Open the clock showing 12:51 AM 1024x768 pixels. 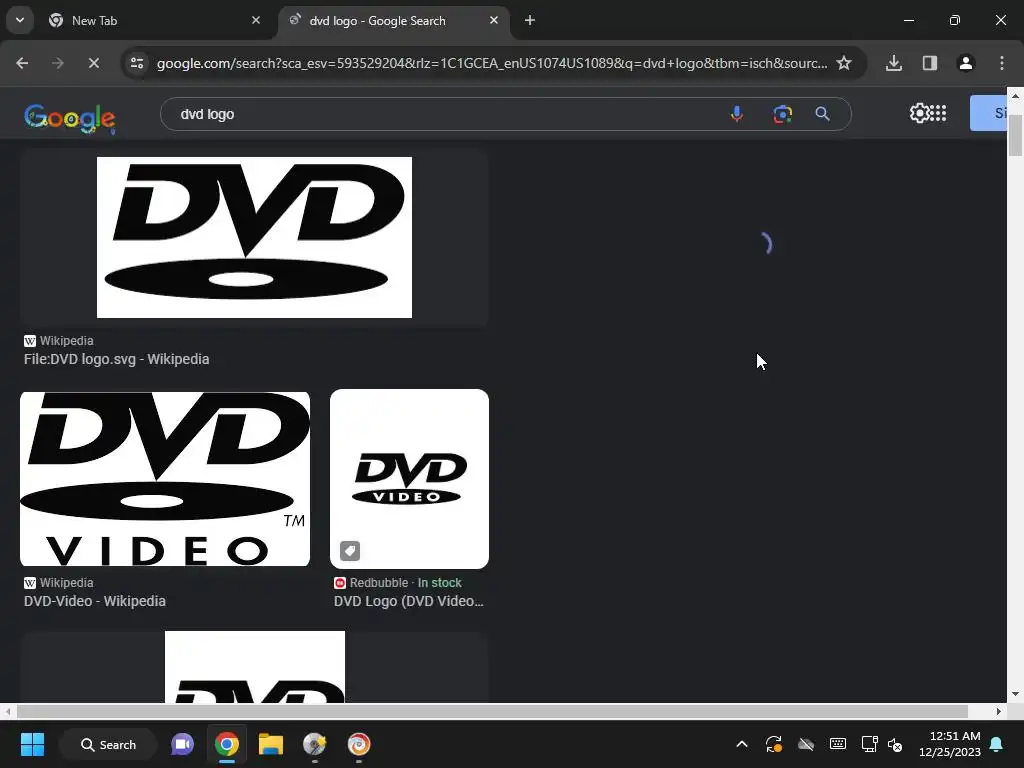[x=950, y=744]
